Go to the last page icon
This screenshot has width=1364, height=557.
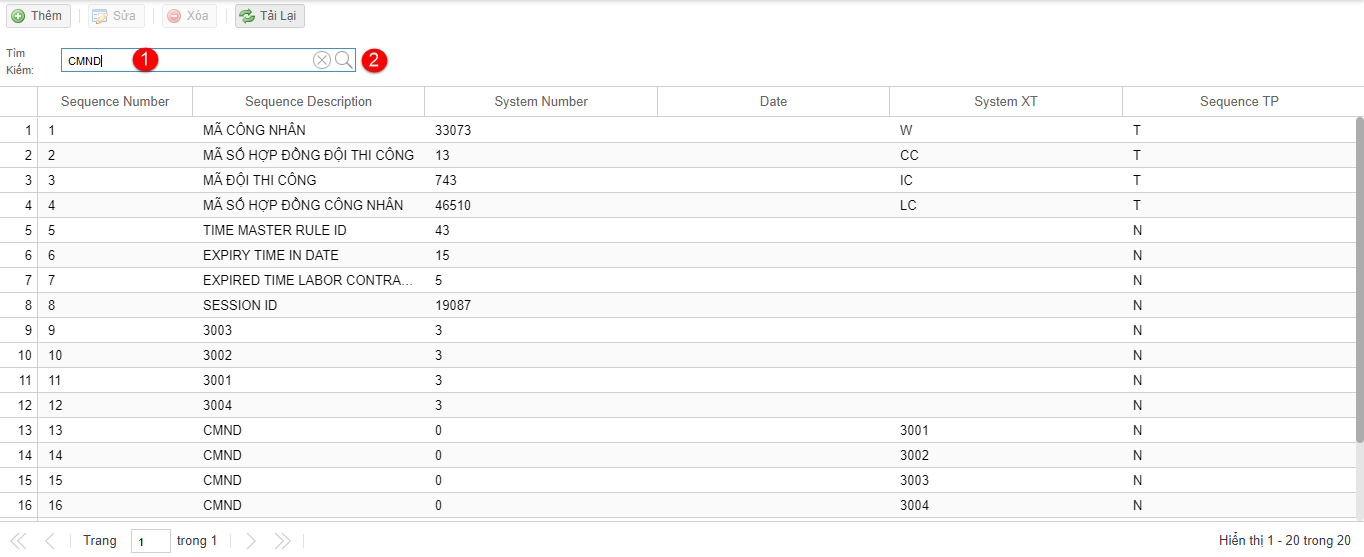pos(283,541)
